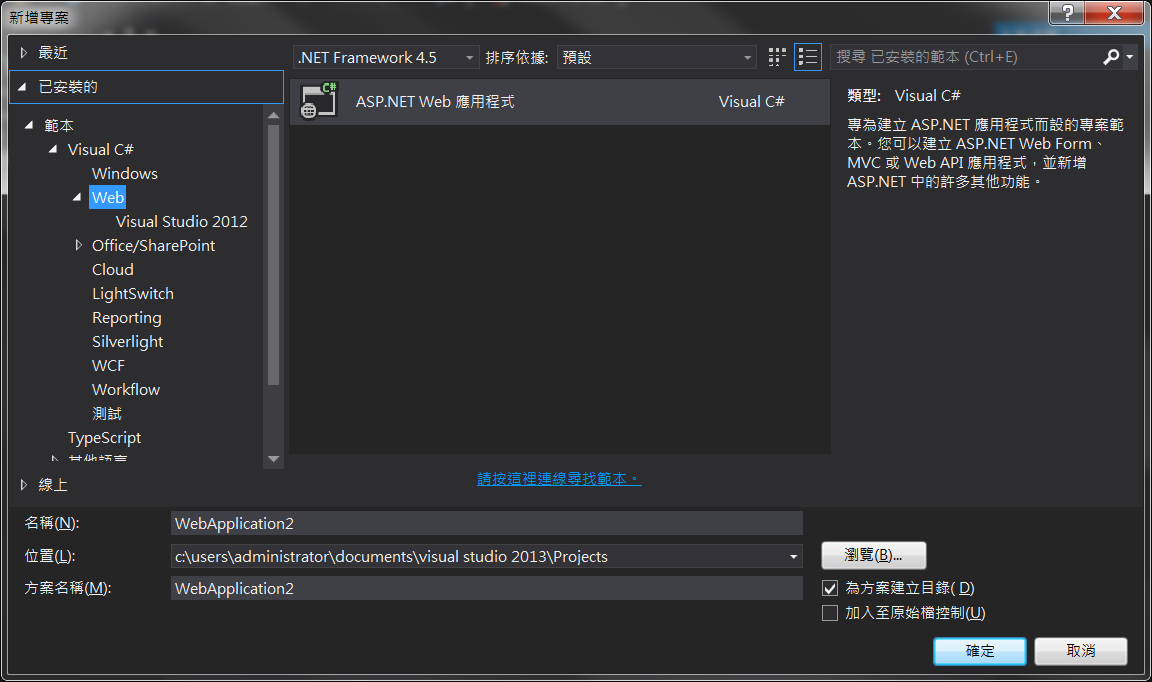
Task: Click the 取消 button
Action: coord(1081,651)
